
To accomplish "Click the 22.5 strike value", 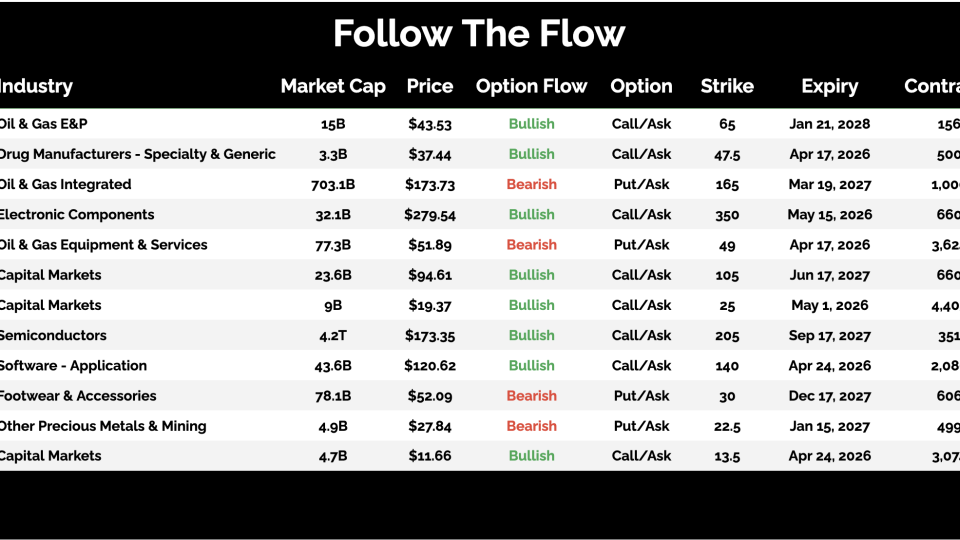I will (x=727, y=426).
